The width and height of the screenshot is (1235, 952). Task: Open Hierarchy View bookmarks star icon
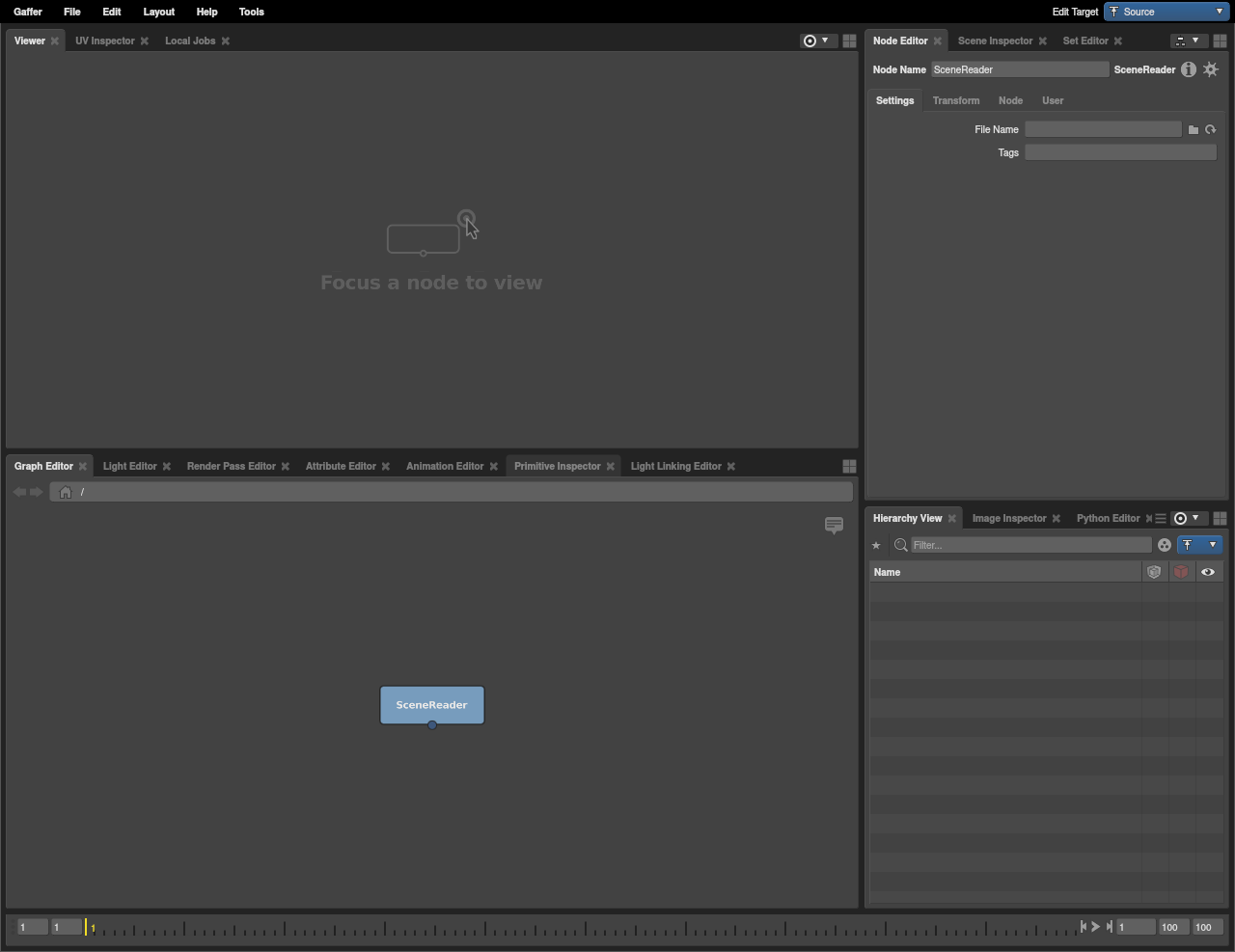(x=876, y=545)
